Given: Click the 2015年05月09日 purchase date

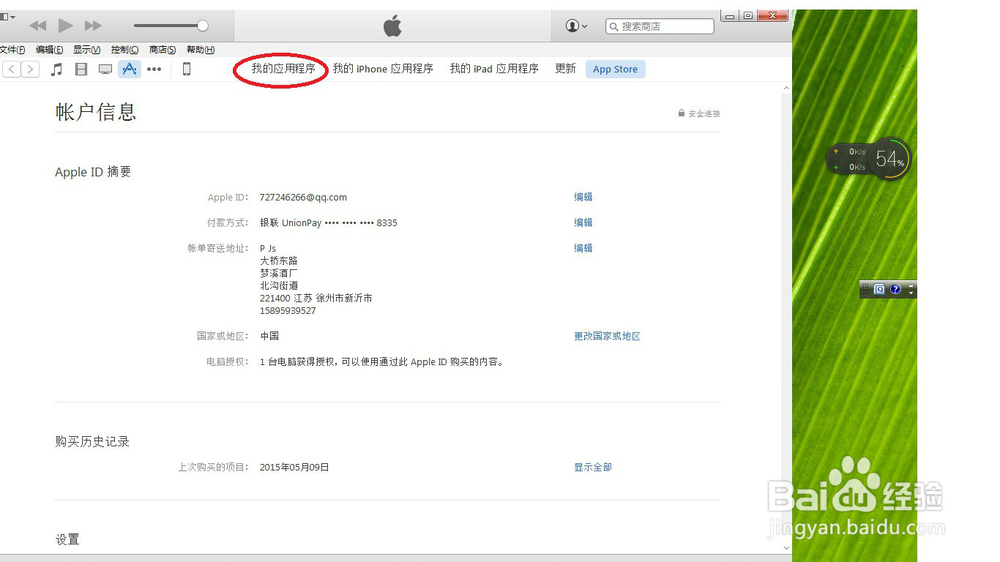Looking at the screenshot, I should click(294, 468).
